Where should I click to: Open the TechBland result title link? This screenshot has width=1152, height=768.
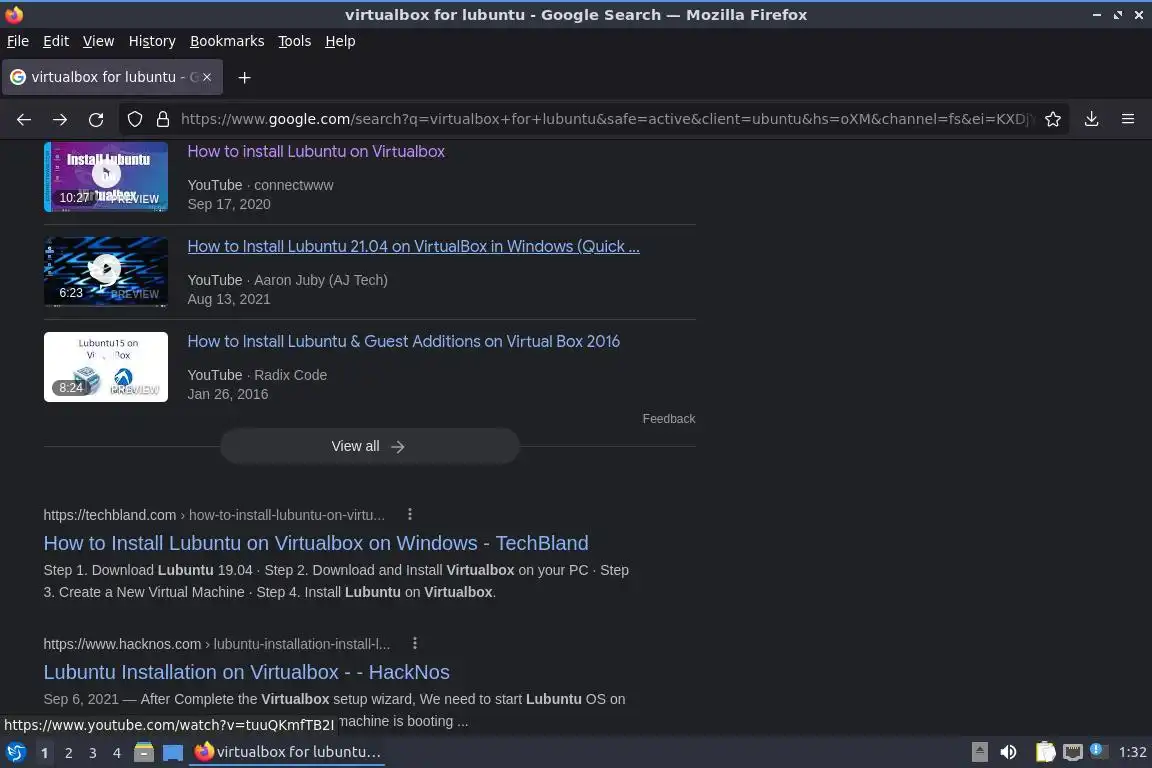point(316,543)
